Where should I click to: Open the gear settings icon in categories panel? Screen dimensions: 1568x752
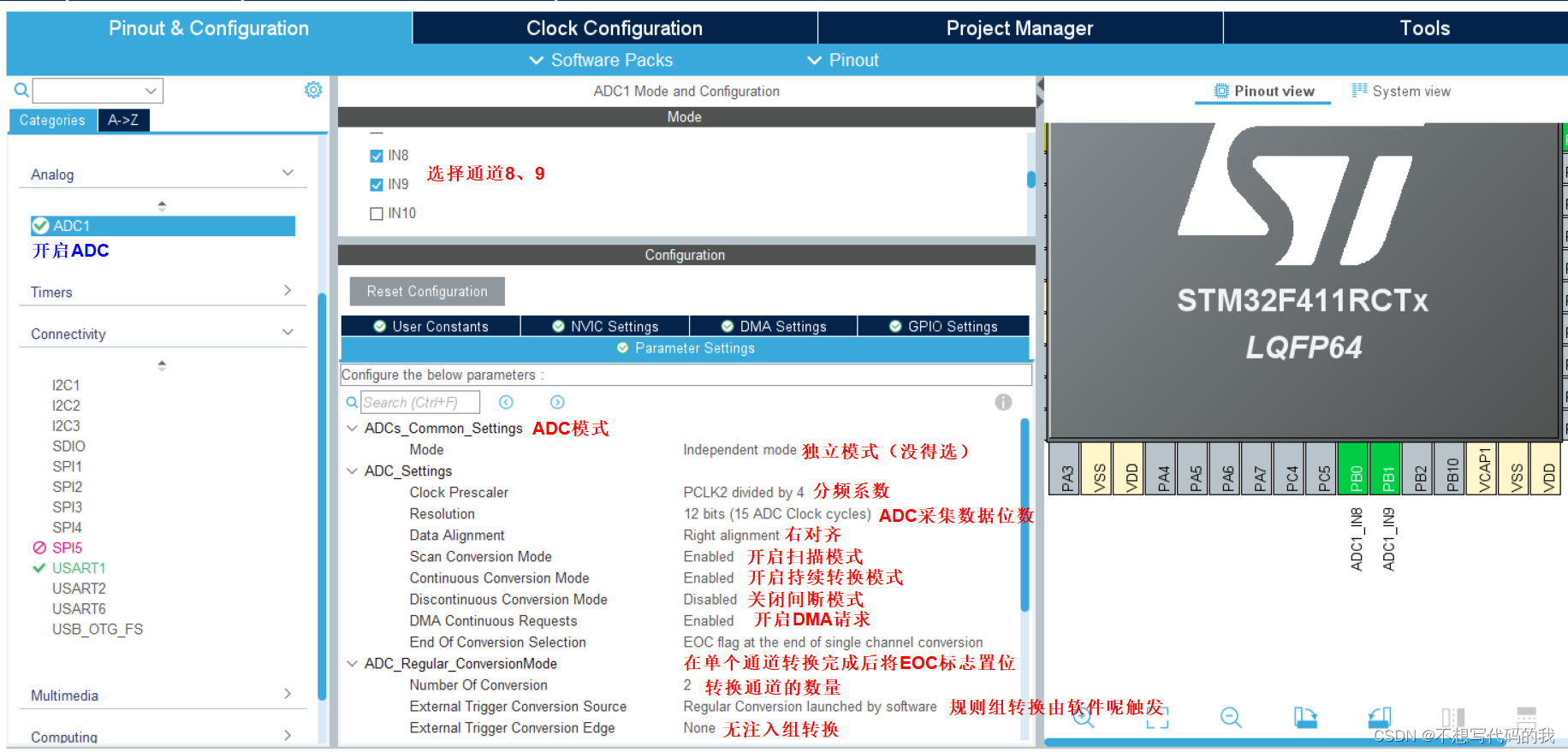(313, 90)
